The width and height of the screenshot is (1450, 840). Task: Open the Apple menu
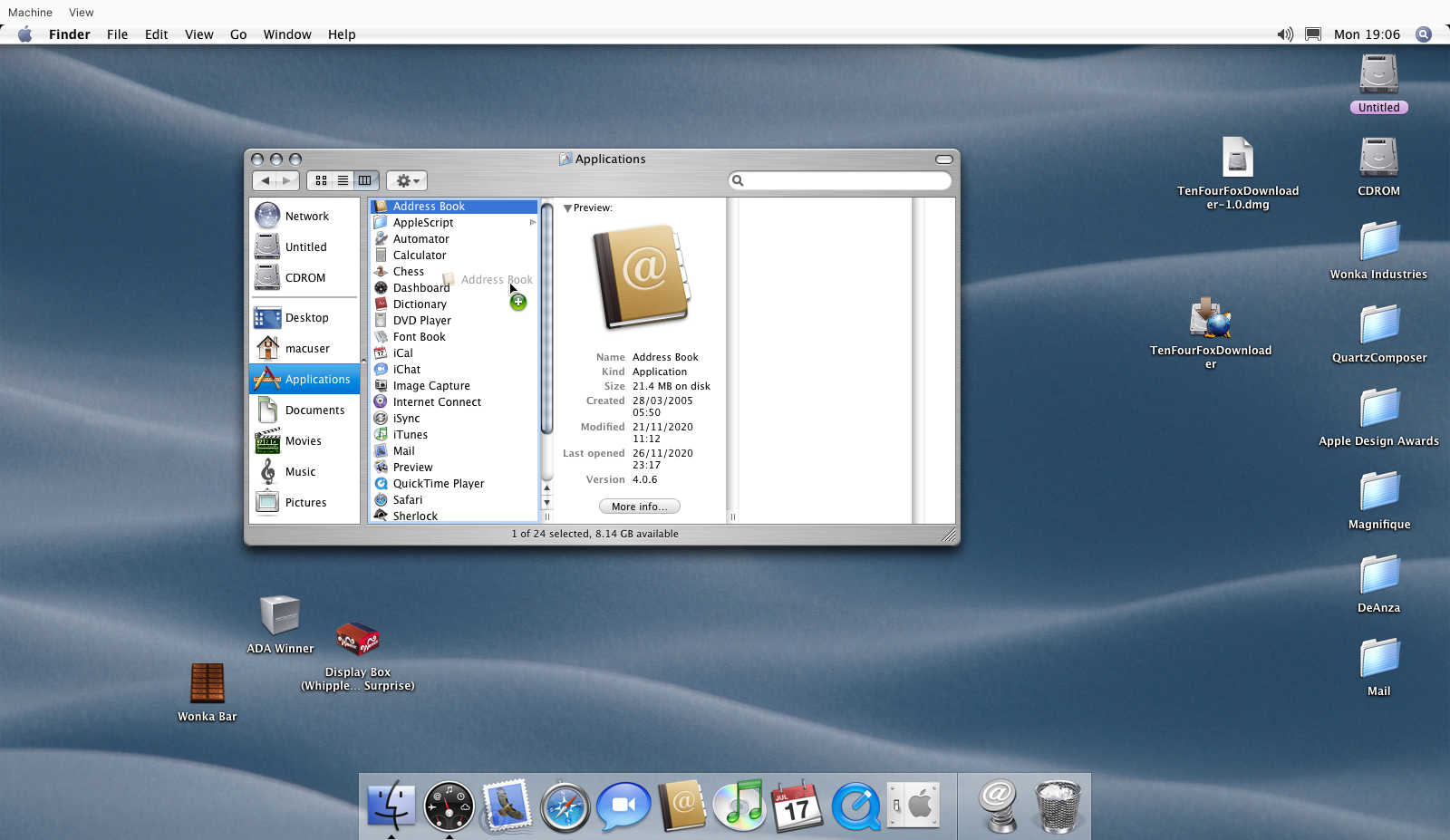[x=24, y=34]
